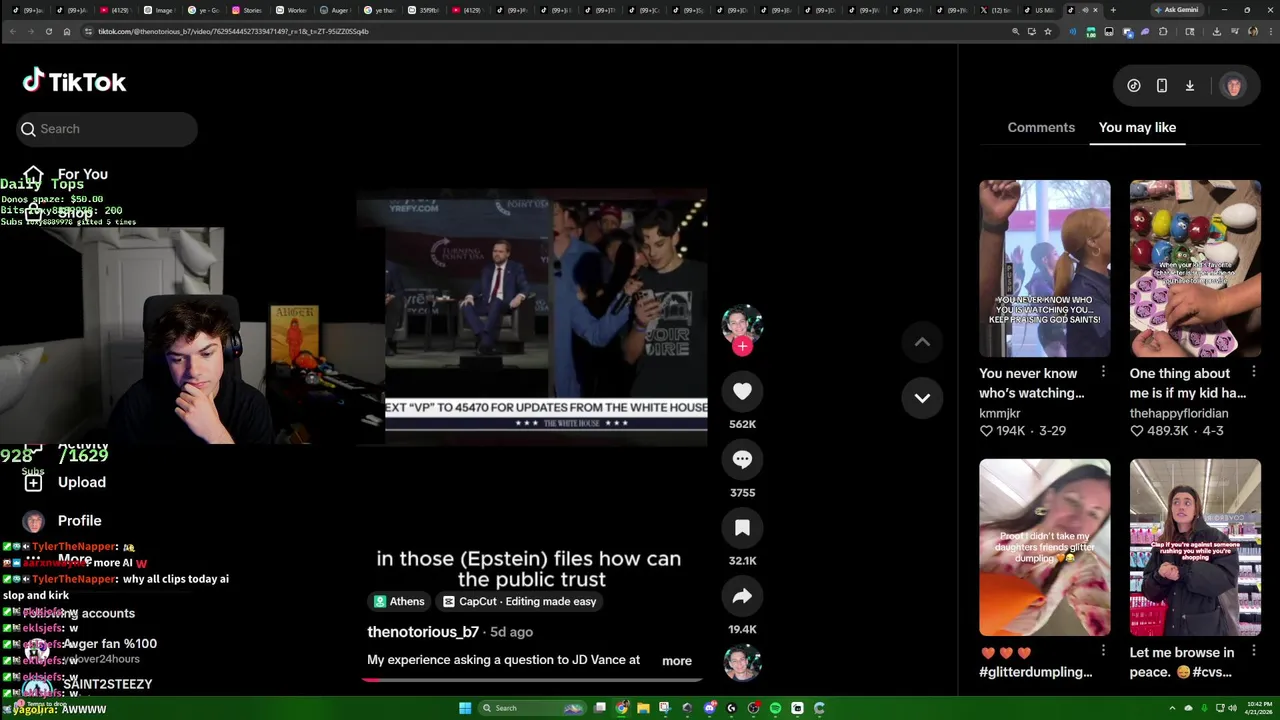This screenshot has width=1280, height=720.
Task: Open comments via the speech bubble icon
Action: (x=742, y=460)
